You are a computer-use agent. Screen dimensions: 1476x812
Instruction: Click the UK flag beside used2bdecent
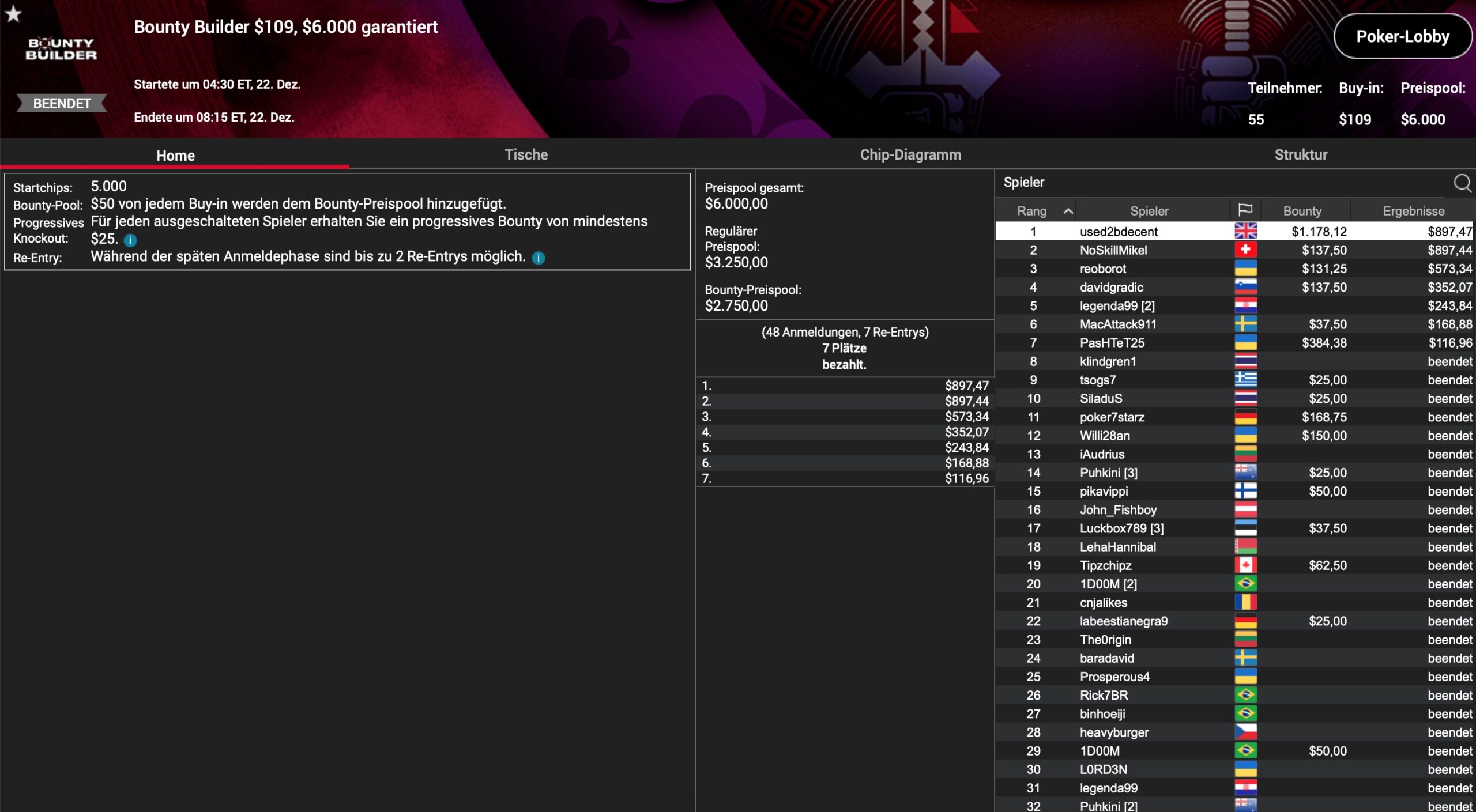coord(1245,232)
